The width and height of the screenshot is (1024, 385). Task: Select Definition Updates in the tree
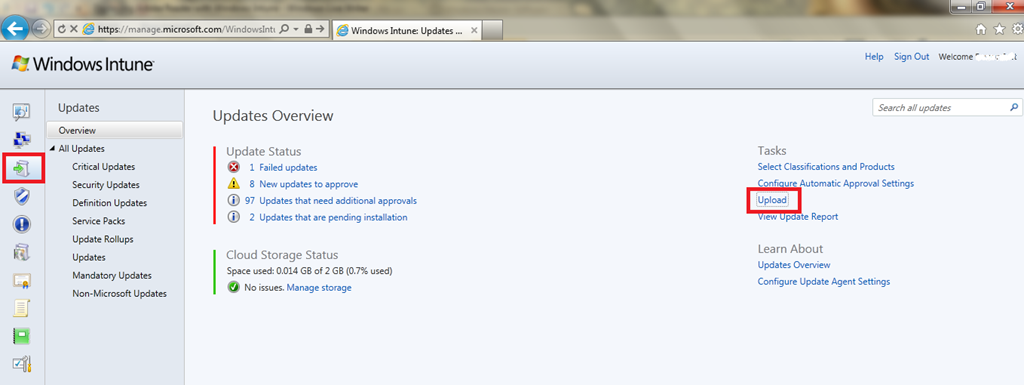pyautogui.click(x=110, y=203)
